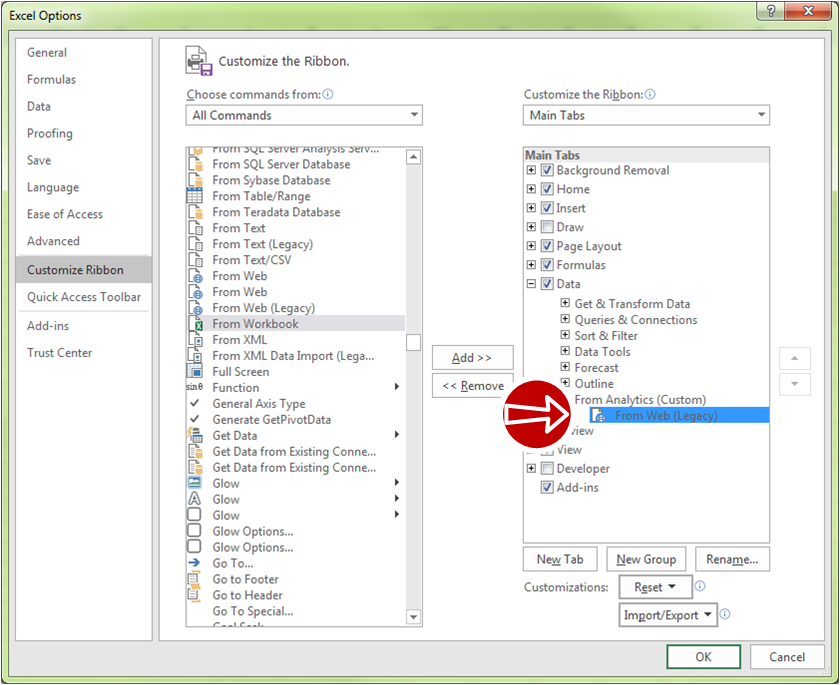840x685 pixels.
Task: Open the Choose commands from dropdown
Action: pos(304,115)
